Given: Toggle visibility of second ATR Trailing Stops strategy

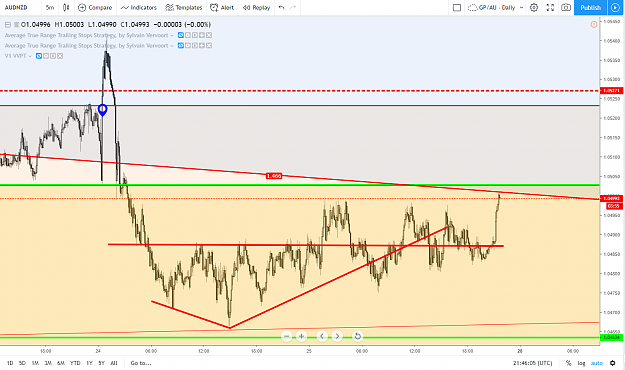Looking at the screenshot, I should [x=181, y=45].
